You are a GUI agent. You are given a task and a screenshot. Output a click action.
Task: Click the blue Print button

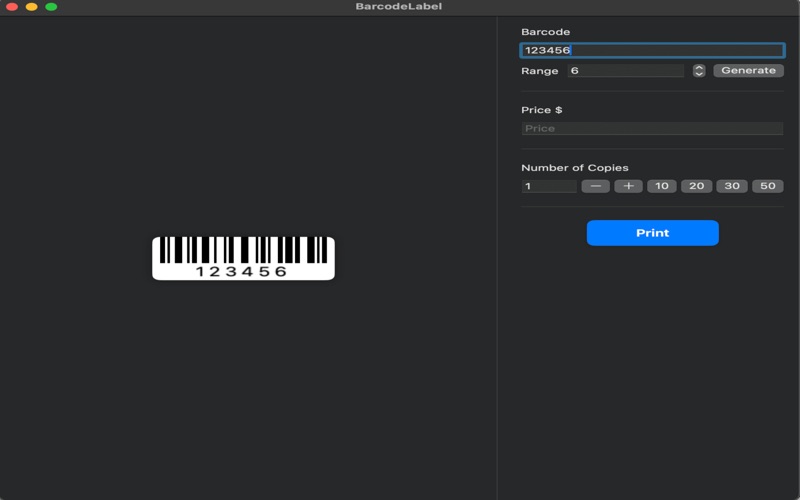tap(653, 233)
